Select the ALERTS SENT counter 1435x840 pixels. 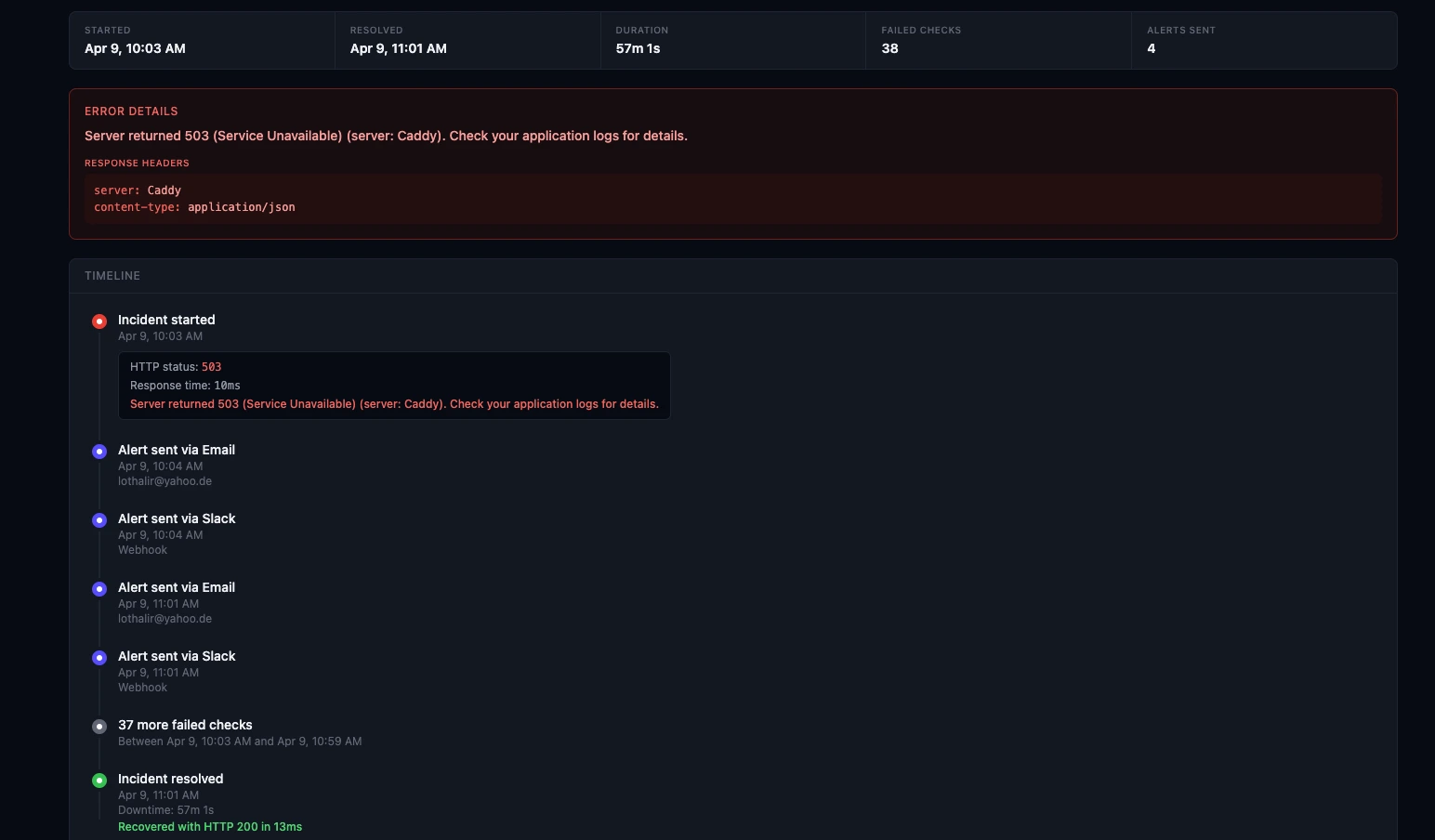click(1181, 40)
